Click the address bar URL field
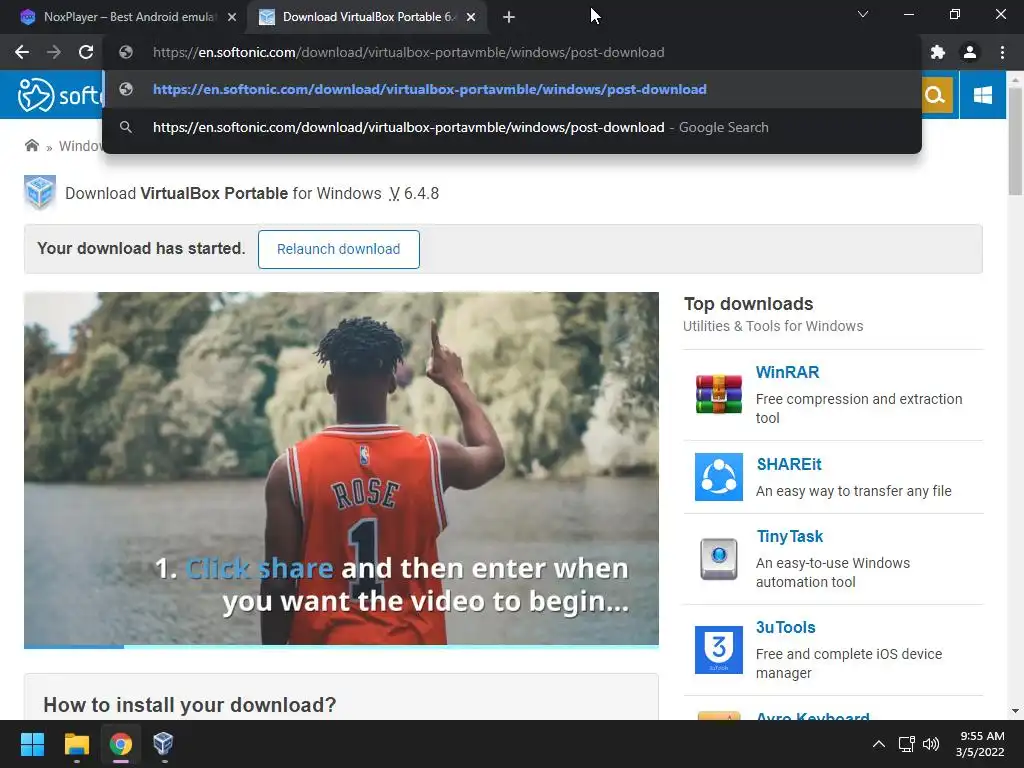 (x=512, y=52)
